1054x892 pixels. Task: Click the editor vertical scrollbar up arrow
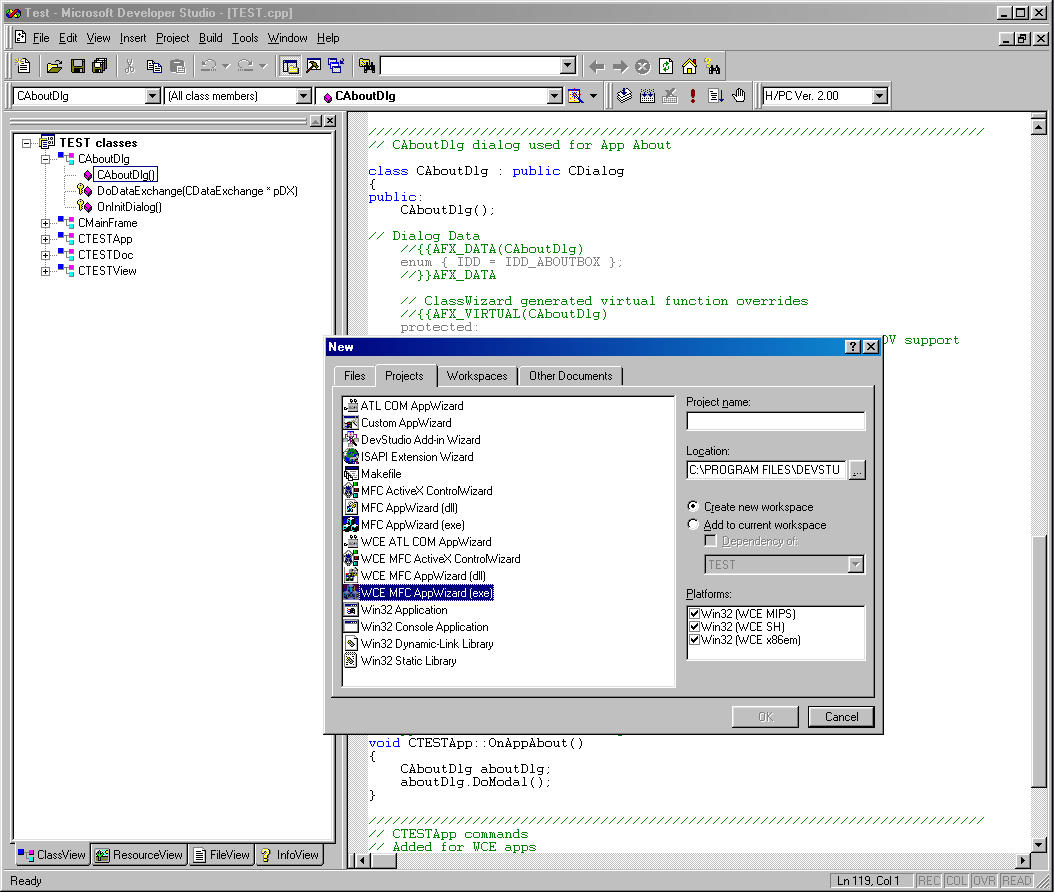[x=1039, y=126]
